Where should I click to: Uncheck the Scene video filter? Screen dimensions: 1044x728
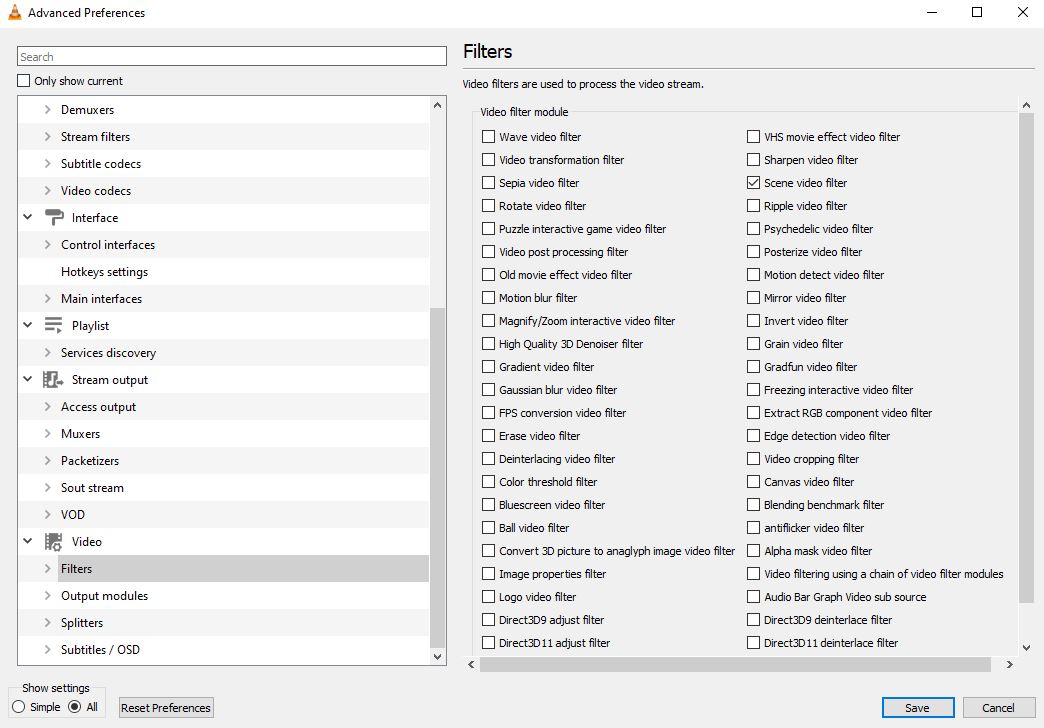(x=753, y=182)
